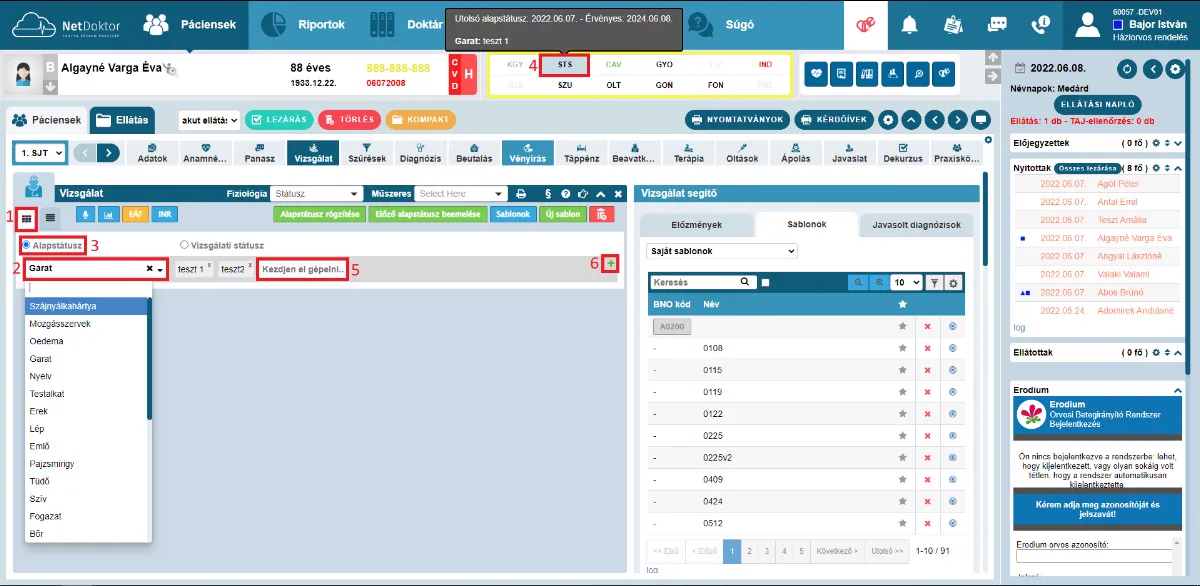Screen dimensions: 1200x586
Task: Click the green plus add icon
Action: pyautogui.click(x=610, y=263)
